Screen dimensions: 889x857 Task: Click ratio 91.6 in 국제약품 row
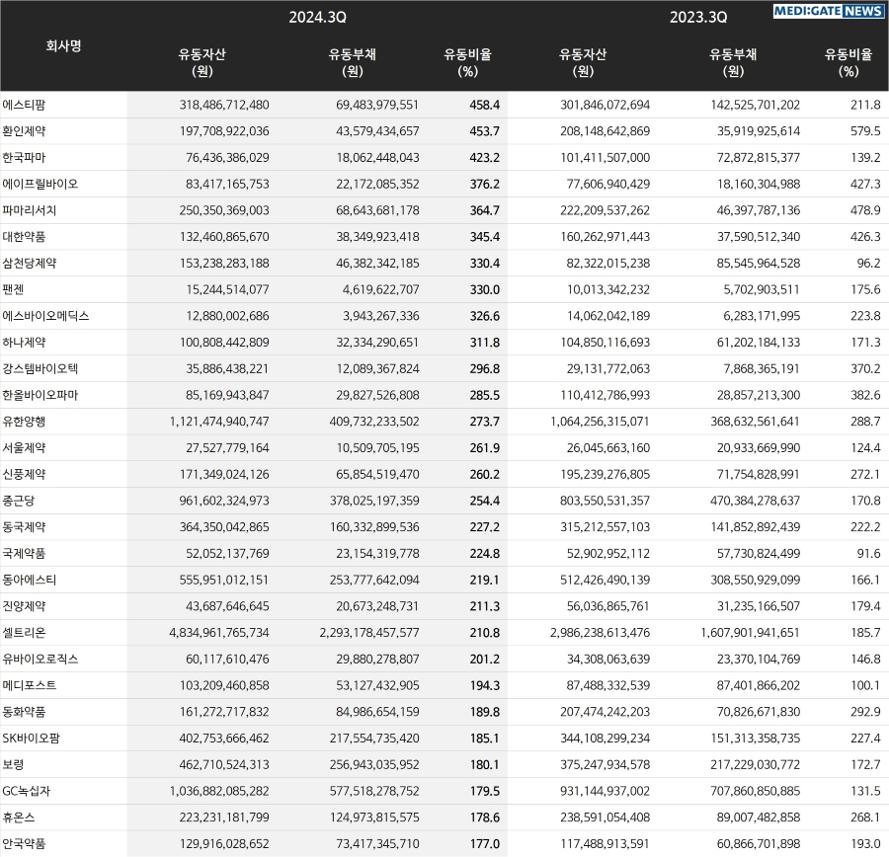click(869, 553)
